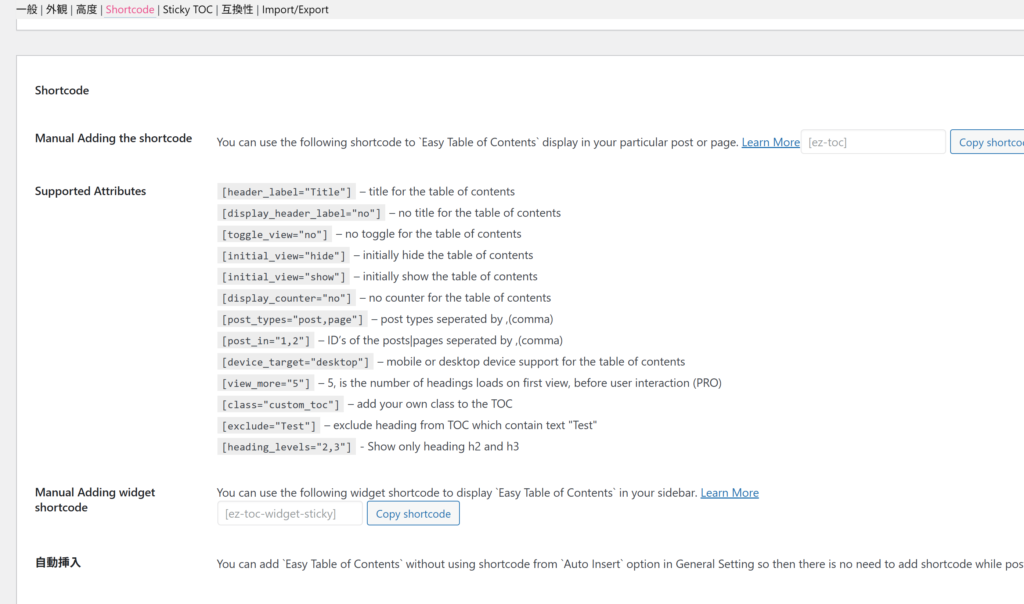Click the [header_label="Title"] attribute code
Viewport: 1024px width, 604px height.
click(x=286, y=192)
